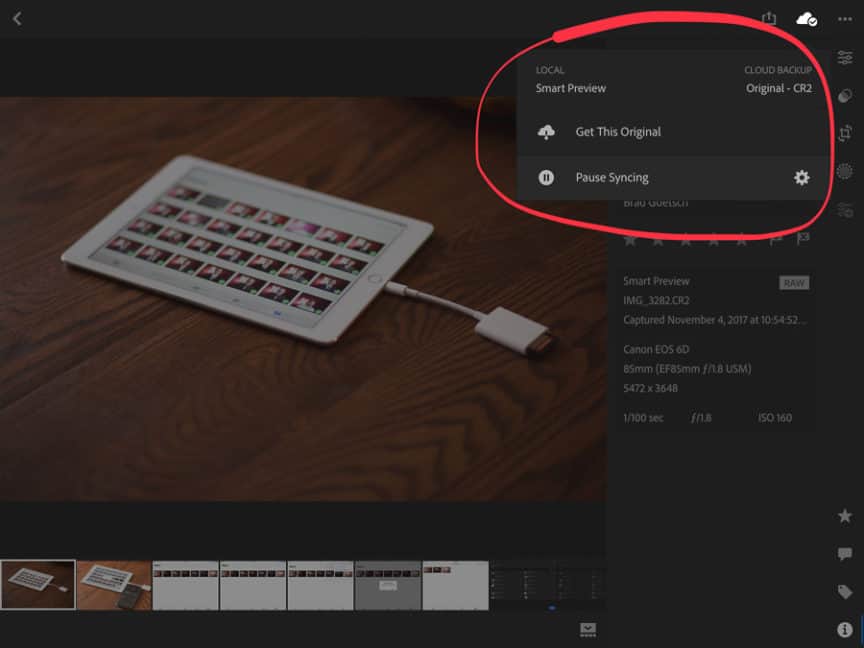Show photo info using the info icon
This screenshot has height=648, width=864.
(845, 628)
